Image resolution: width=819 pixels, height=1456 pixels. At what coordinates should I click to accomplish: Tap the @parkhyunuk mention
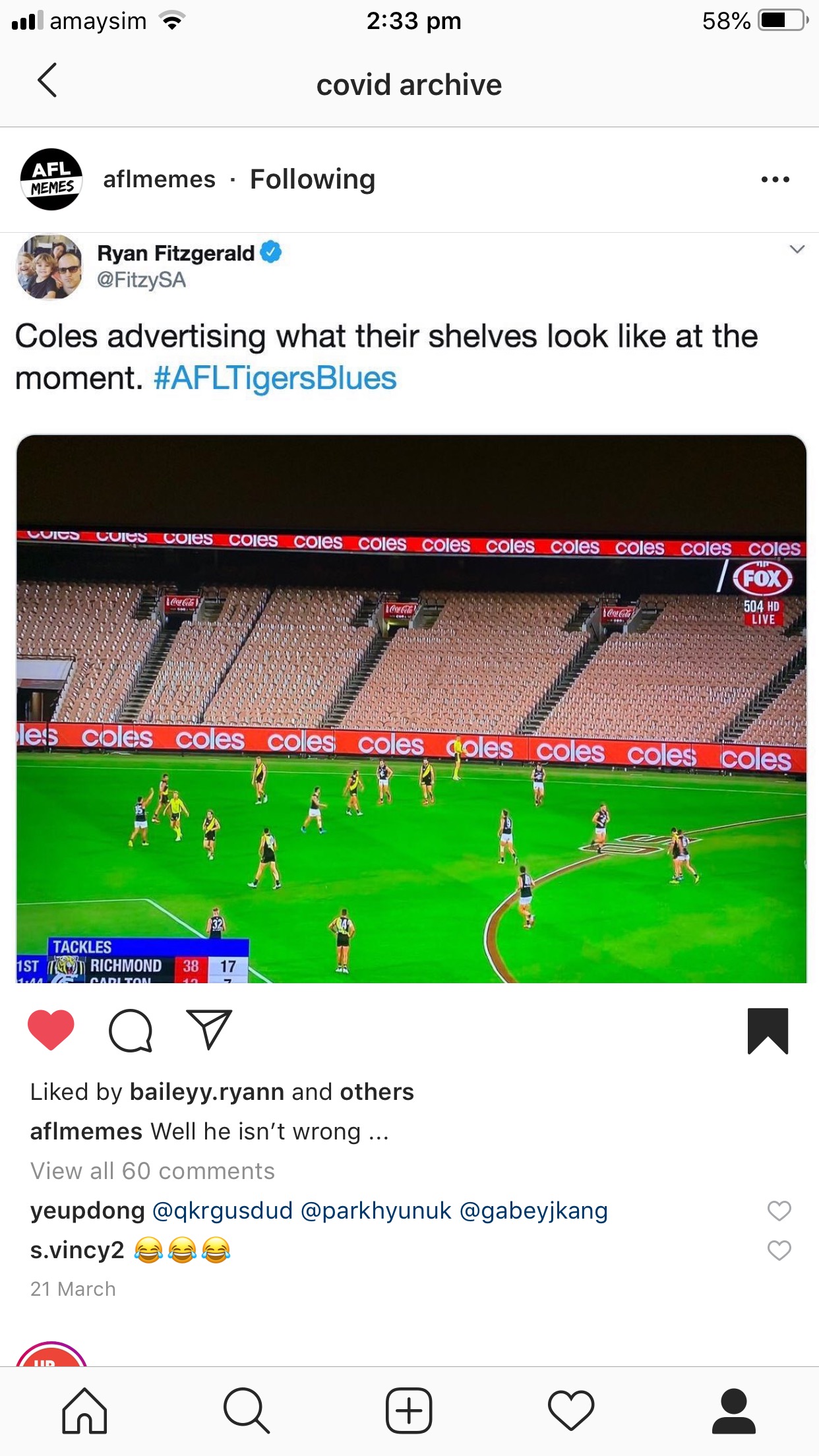(376, 1211)
